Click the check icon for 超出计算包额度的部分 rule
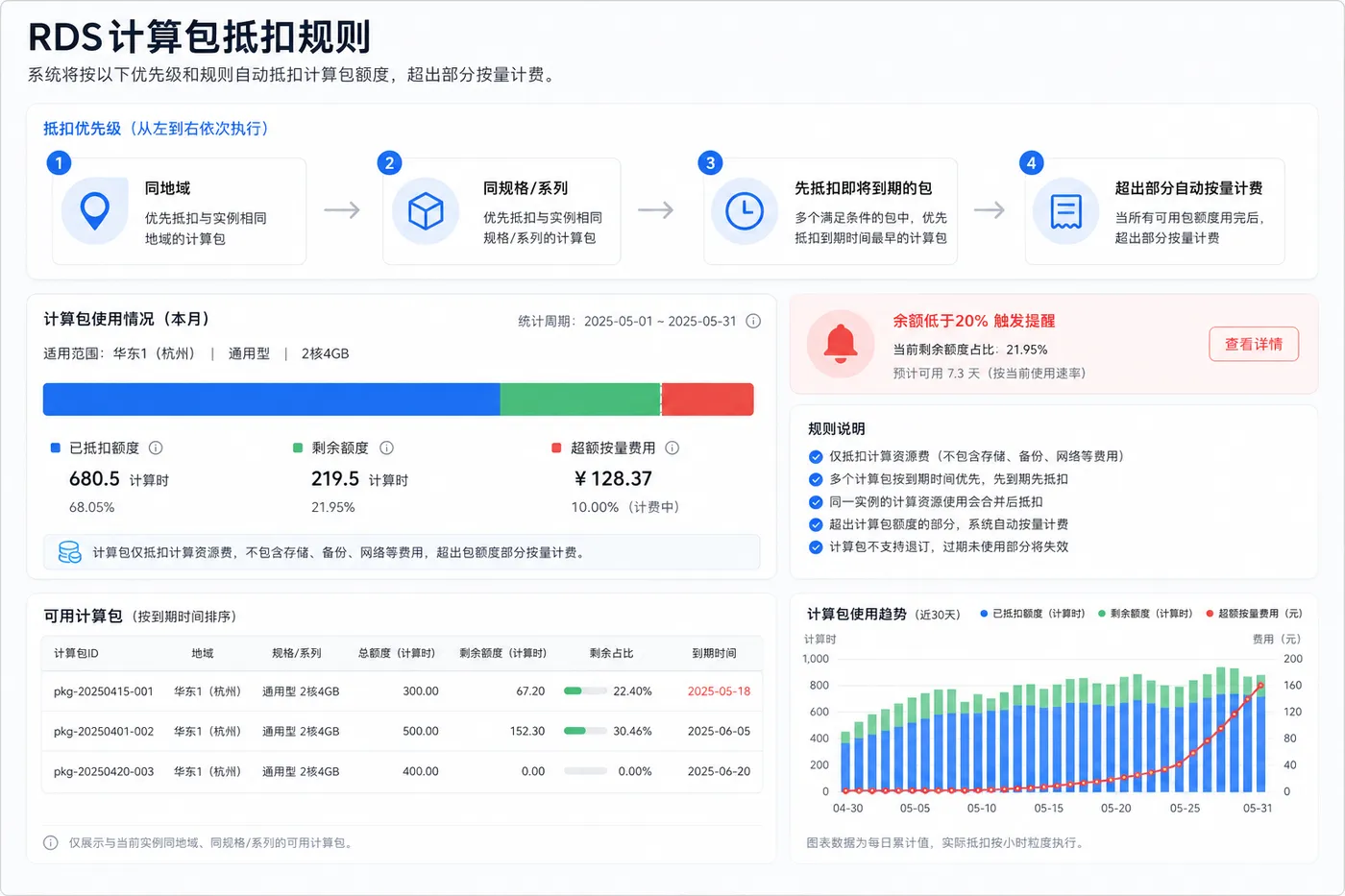 coord(816,524)
